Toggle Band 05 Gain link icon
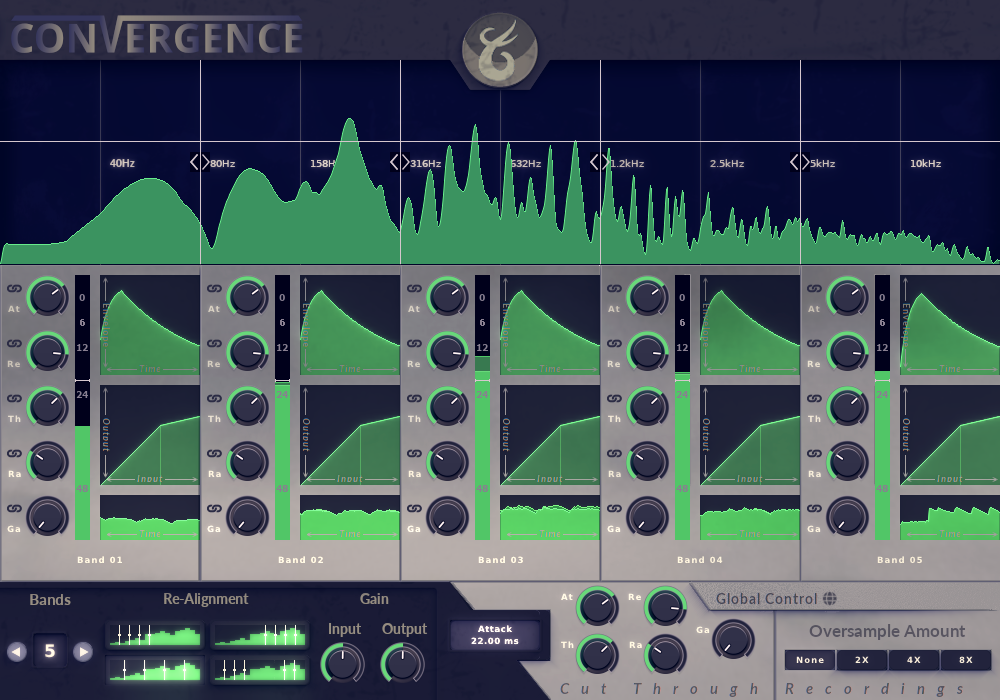This screenshot has width=1000, height=700. (x=814, y=508)
